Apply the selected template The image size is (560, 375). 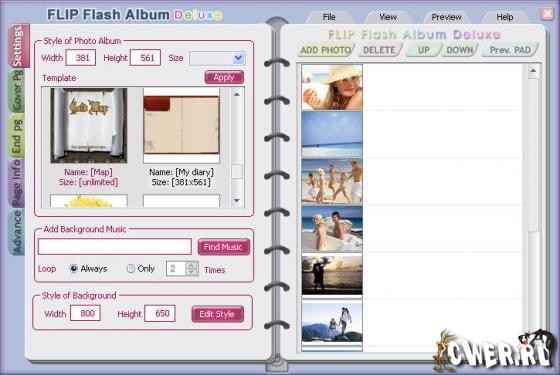coord(224,77)
